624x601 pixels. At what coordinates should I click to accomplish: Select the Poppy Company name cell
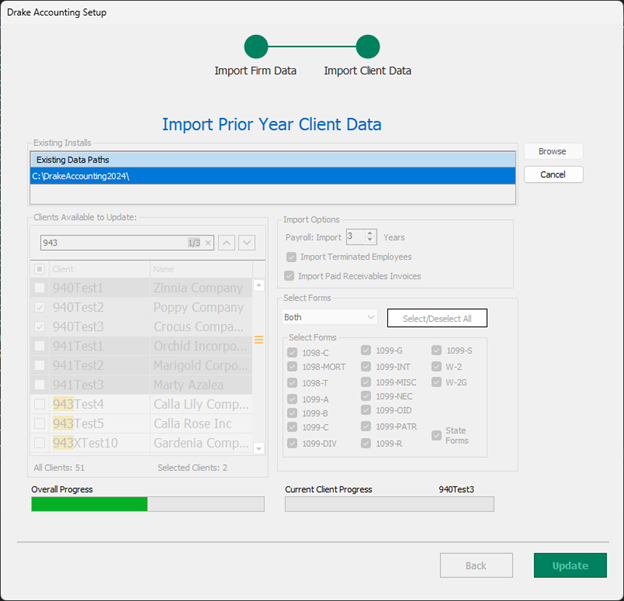point(201,307)
